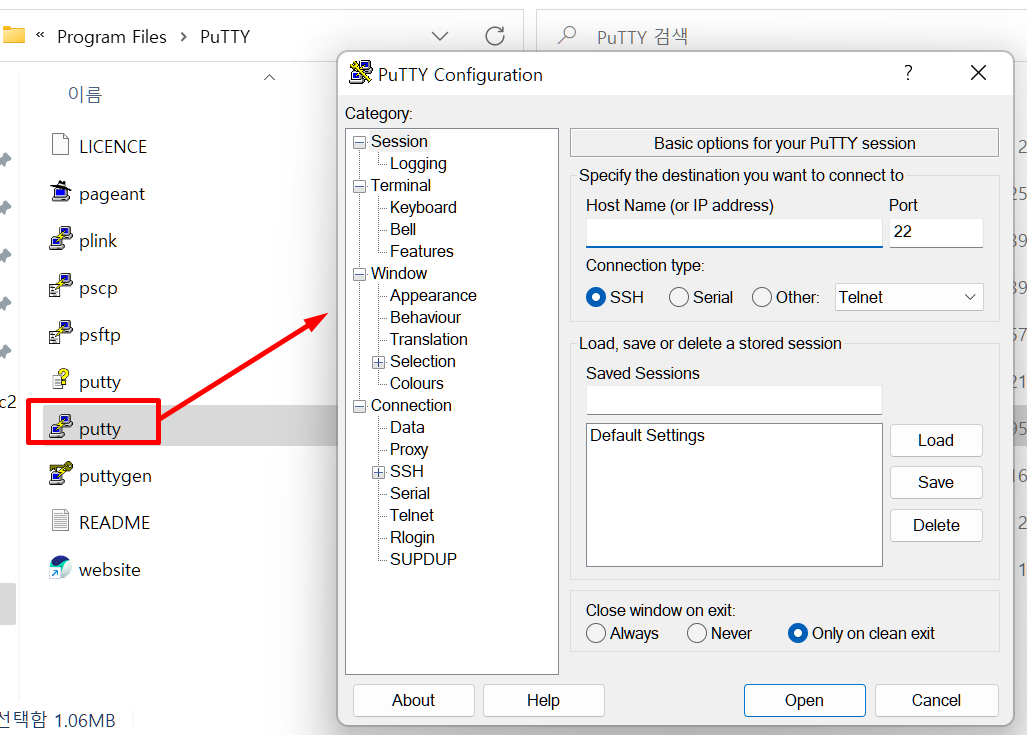The height and width of the screenshot is (735, 1027).
Task: Select Colours in the category tree
Action: (417, 383)
